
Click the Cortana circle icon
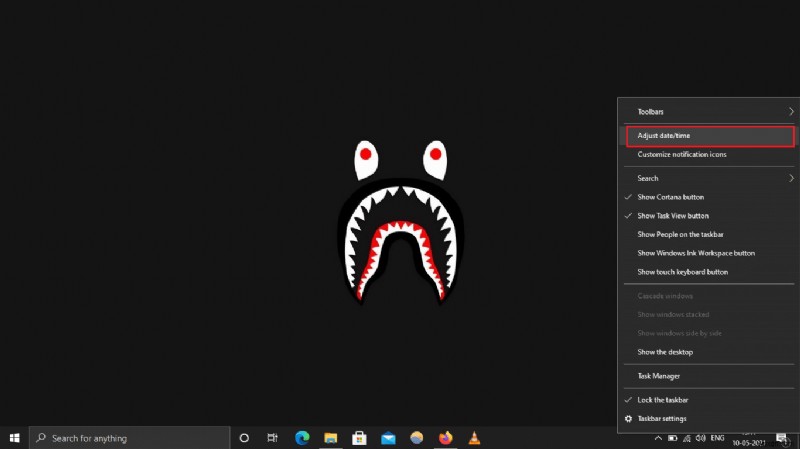[244, 438]
